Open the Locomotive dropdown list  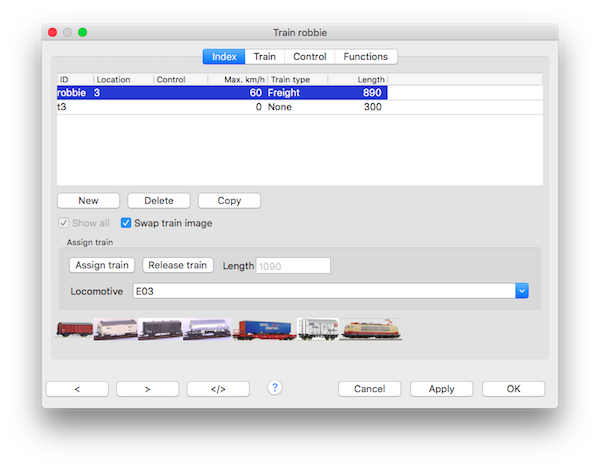click(521, 291)
